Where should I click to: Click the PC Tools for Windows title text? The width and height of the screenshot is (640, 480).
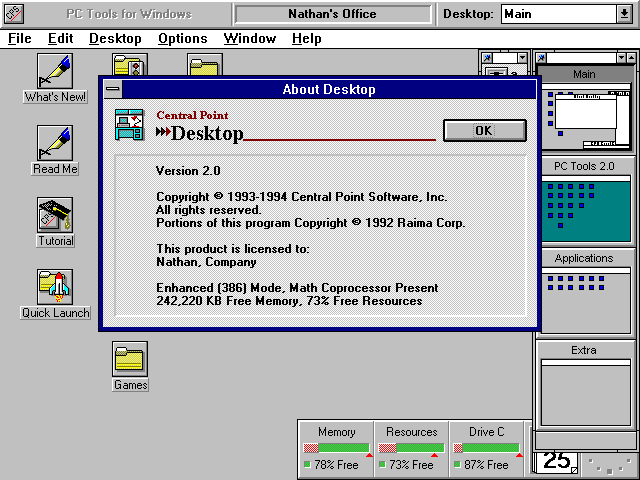click(129, 14)
